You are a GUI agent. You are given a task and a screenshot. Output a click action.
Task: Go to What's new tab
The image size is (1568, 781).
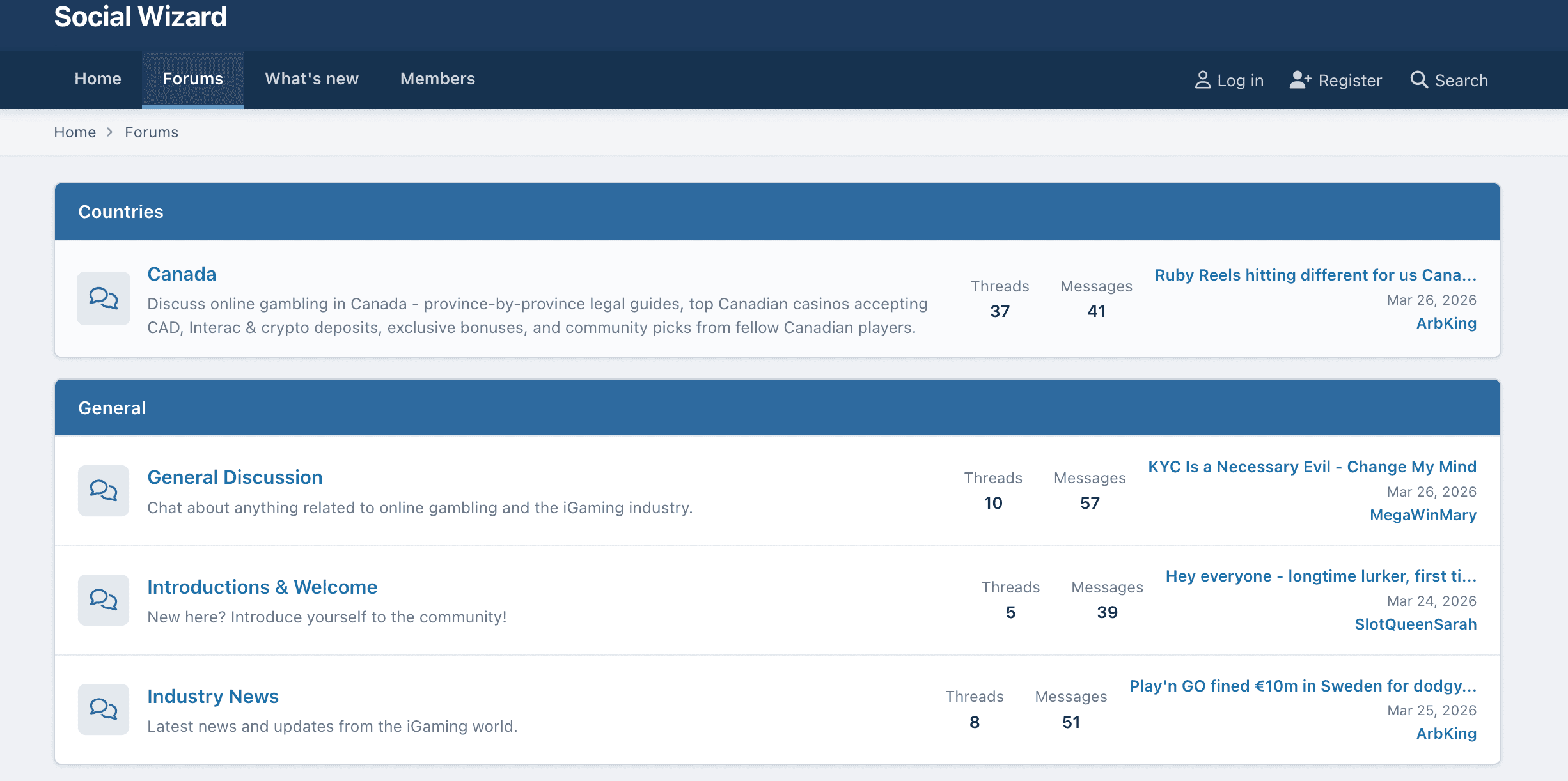pyautogui.click(x=311, y=79)
